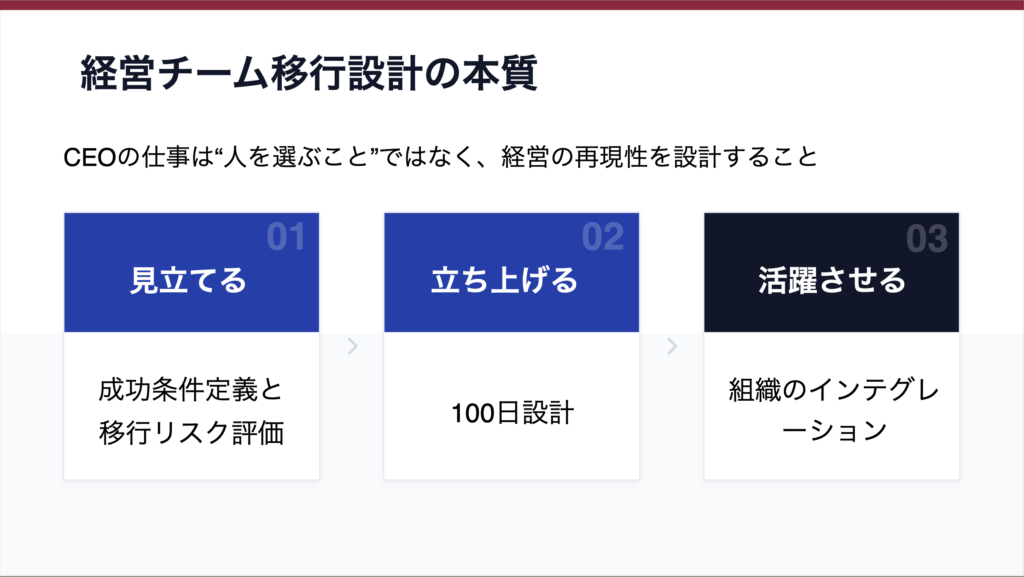Select the slide title 経営チーム移行設計の本質
Viewport: 1024px width, 577px height.
[x=309, y=75]
